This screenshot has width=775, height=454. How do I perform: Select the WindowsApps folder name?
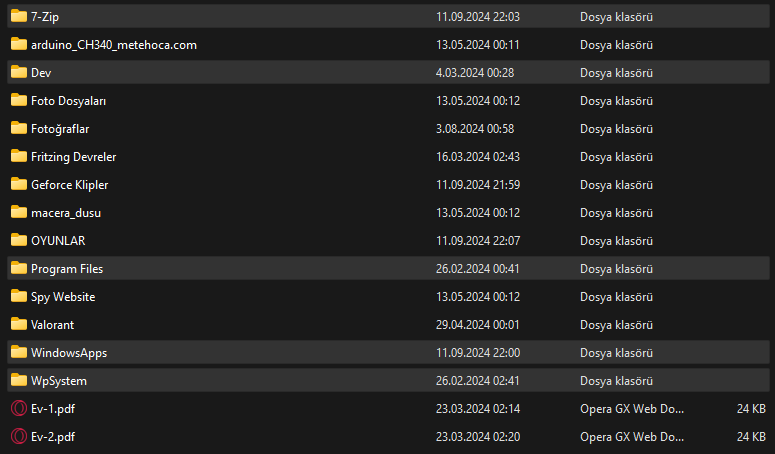69,353
